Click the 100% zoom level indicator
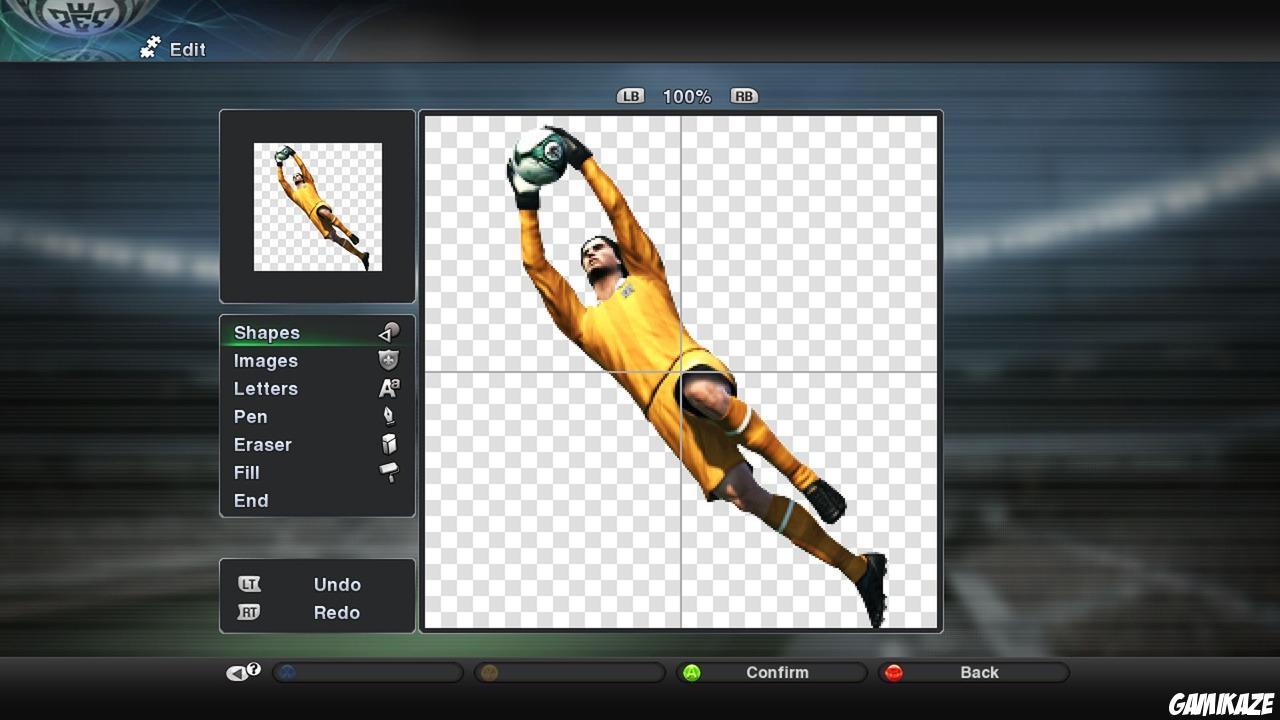 point(687,96)
